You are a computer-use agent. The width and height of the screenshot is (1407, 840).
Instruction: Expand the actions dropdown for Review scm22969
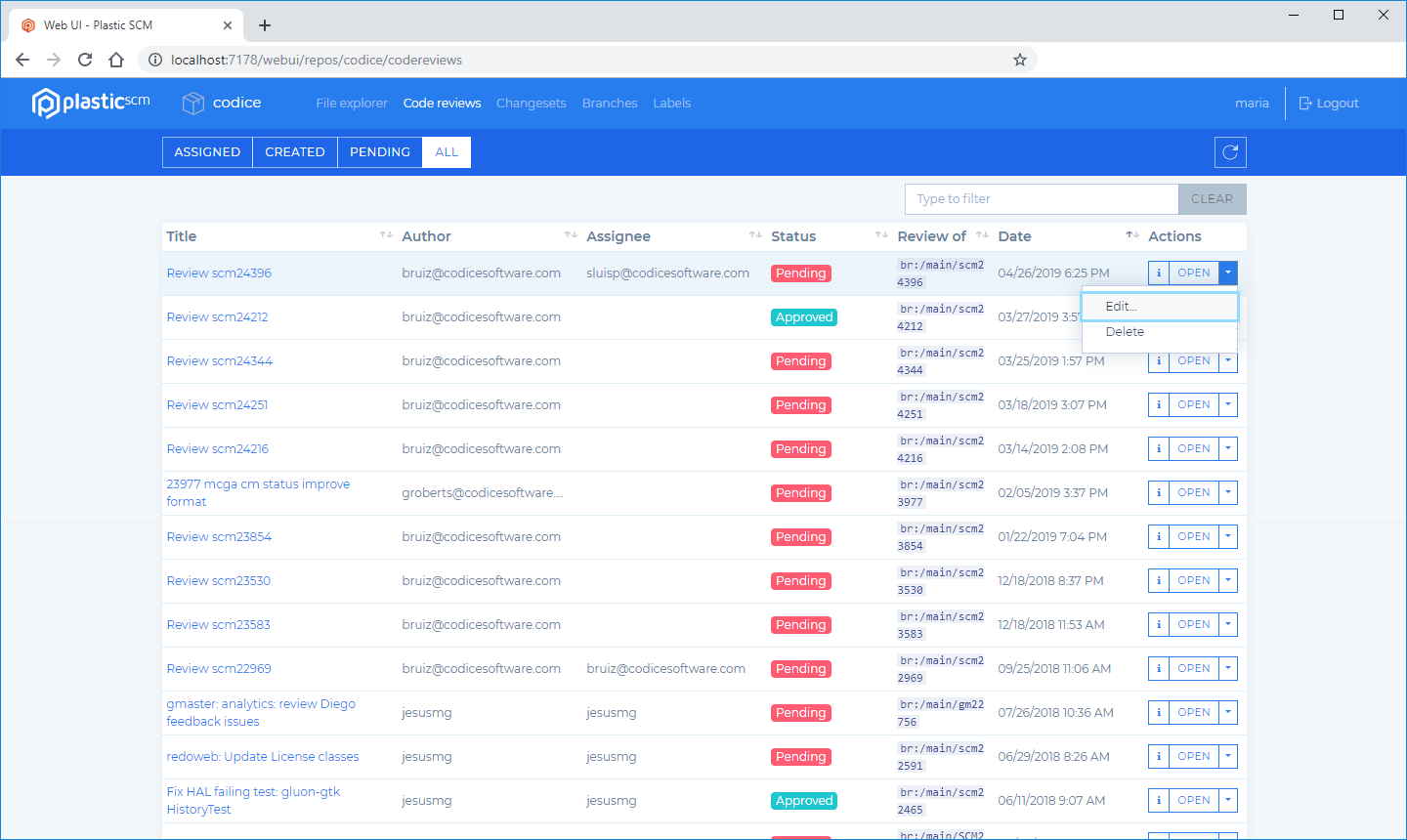[x=1228, y=669]
